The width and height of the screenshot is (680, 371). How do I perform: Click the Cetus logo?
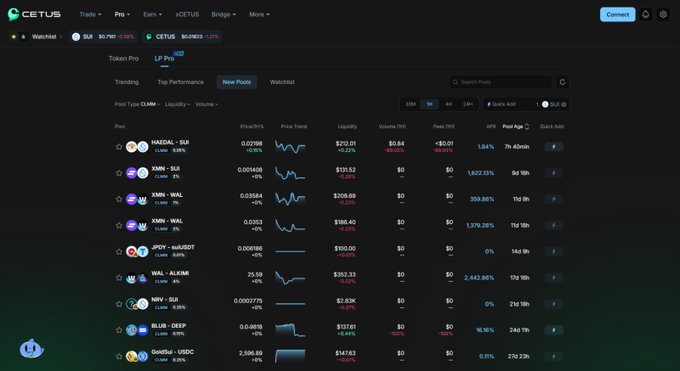(x=34, y=14)
